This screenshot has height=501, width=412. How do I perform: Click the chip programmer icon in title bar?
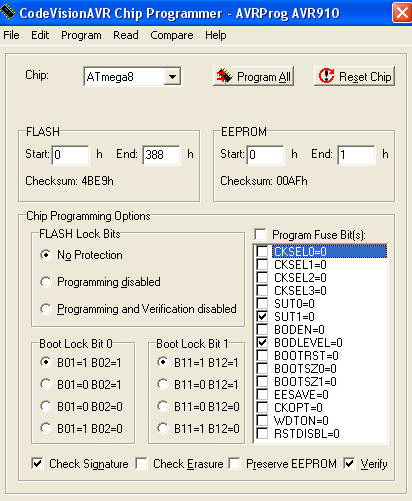click(8, 12)
